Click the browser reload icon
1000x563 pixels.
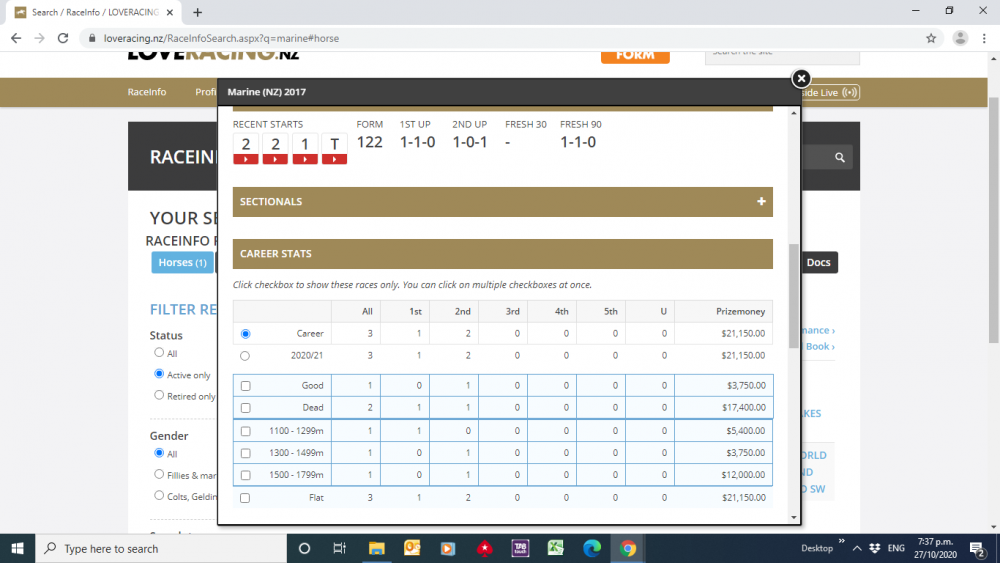(63, 38)
